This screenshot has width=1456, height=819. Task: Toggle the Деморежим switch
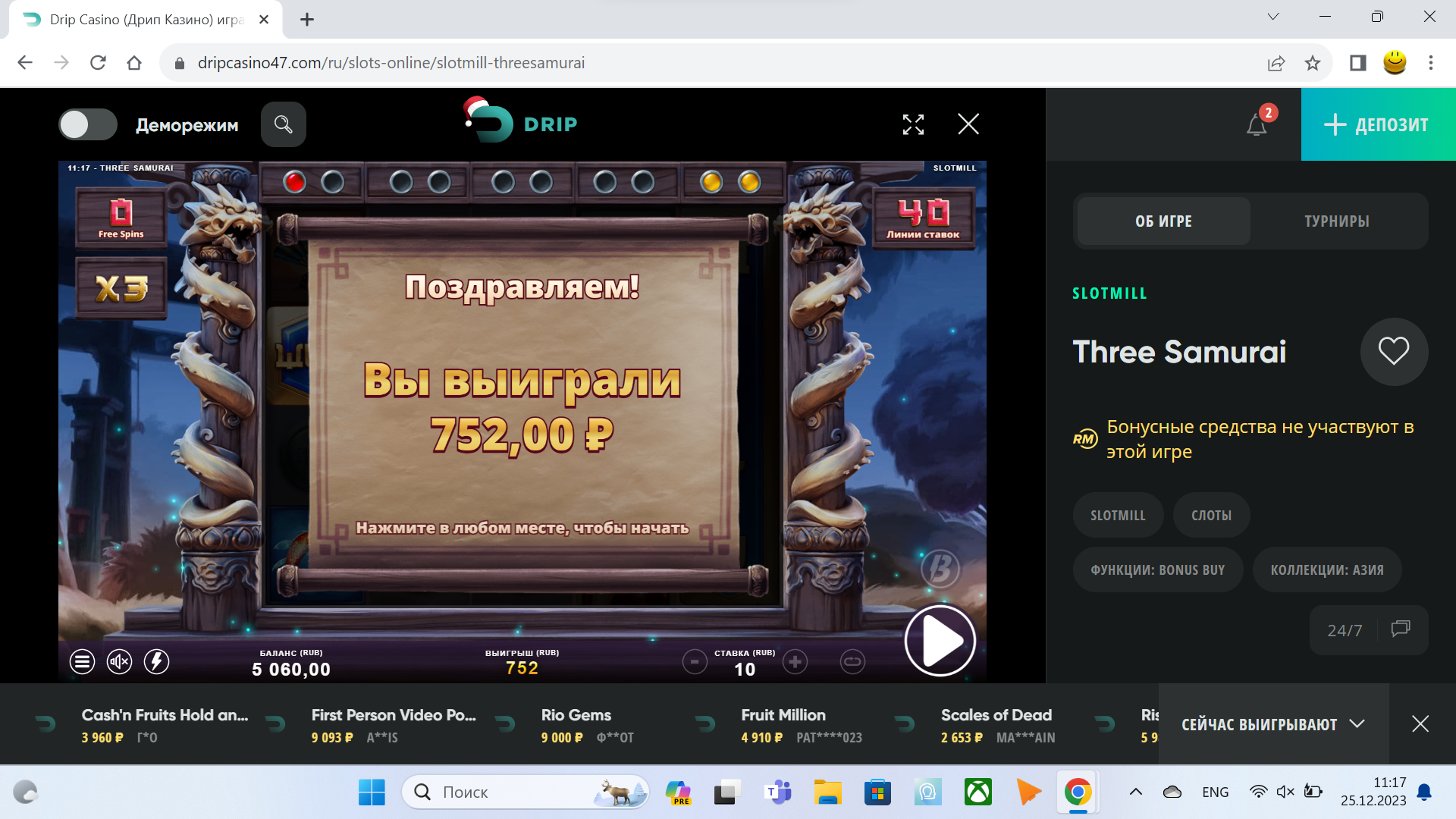[x=88, y=125]
